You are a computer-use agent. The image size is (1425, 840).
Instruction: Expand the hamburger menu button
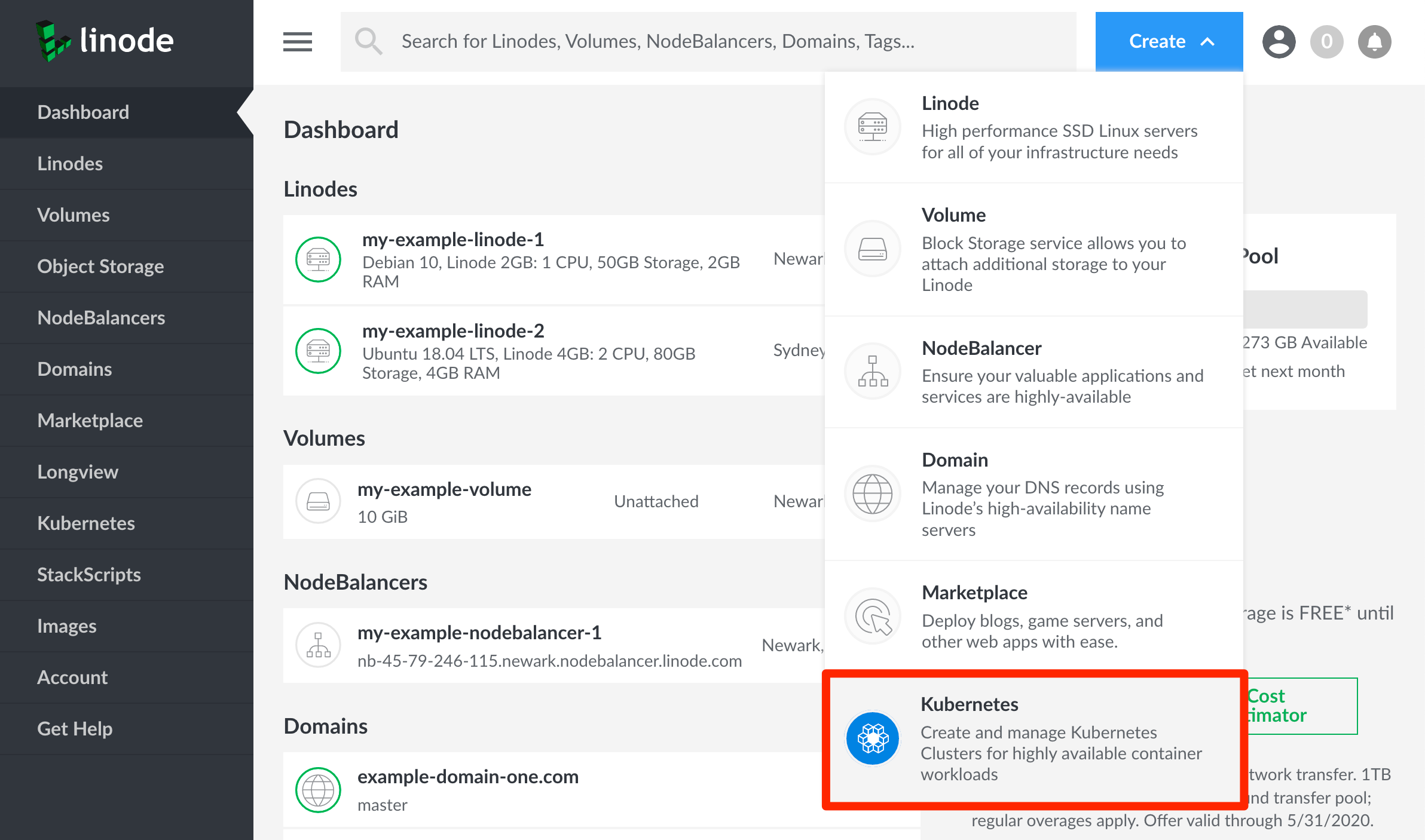click(x=298, y=42)
